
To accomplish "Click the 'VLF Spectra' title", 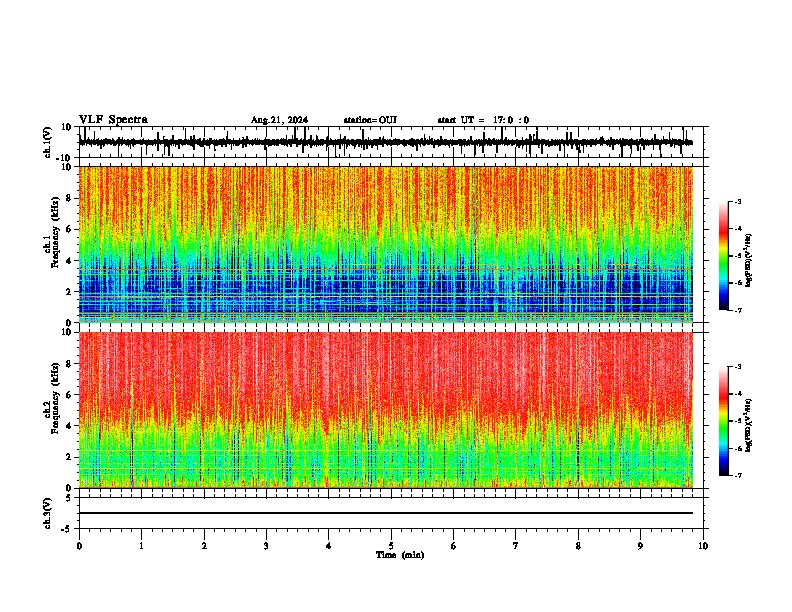I will 113,120.
